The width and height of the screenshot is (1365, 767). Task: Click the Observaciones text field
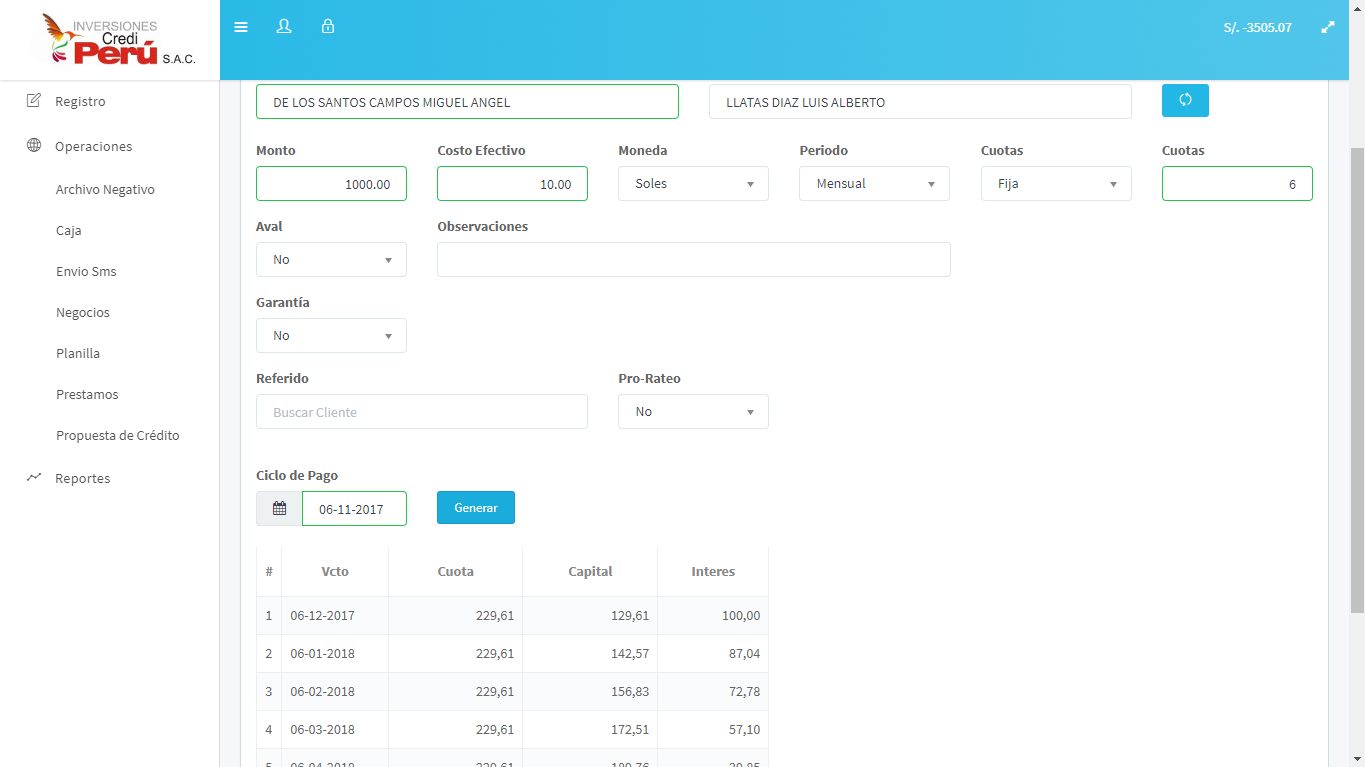(x=693, y=260)
